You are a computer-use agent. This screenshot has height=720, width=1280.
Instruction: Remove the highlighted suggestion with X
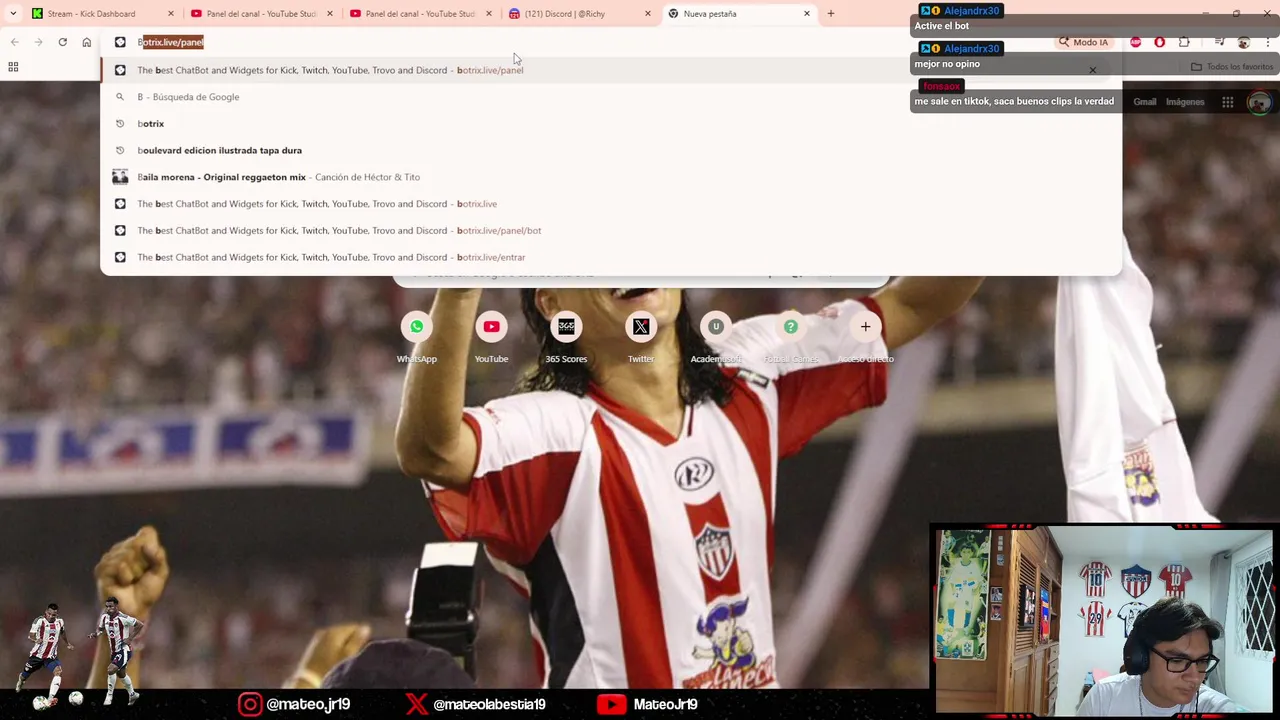(x=1092, y=70)
